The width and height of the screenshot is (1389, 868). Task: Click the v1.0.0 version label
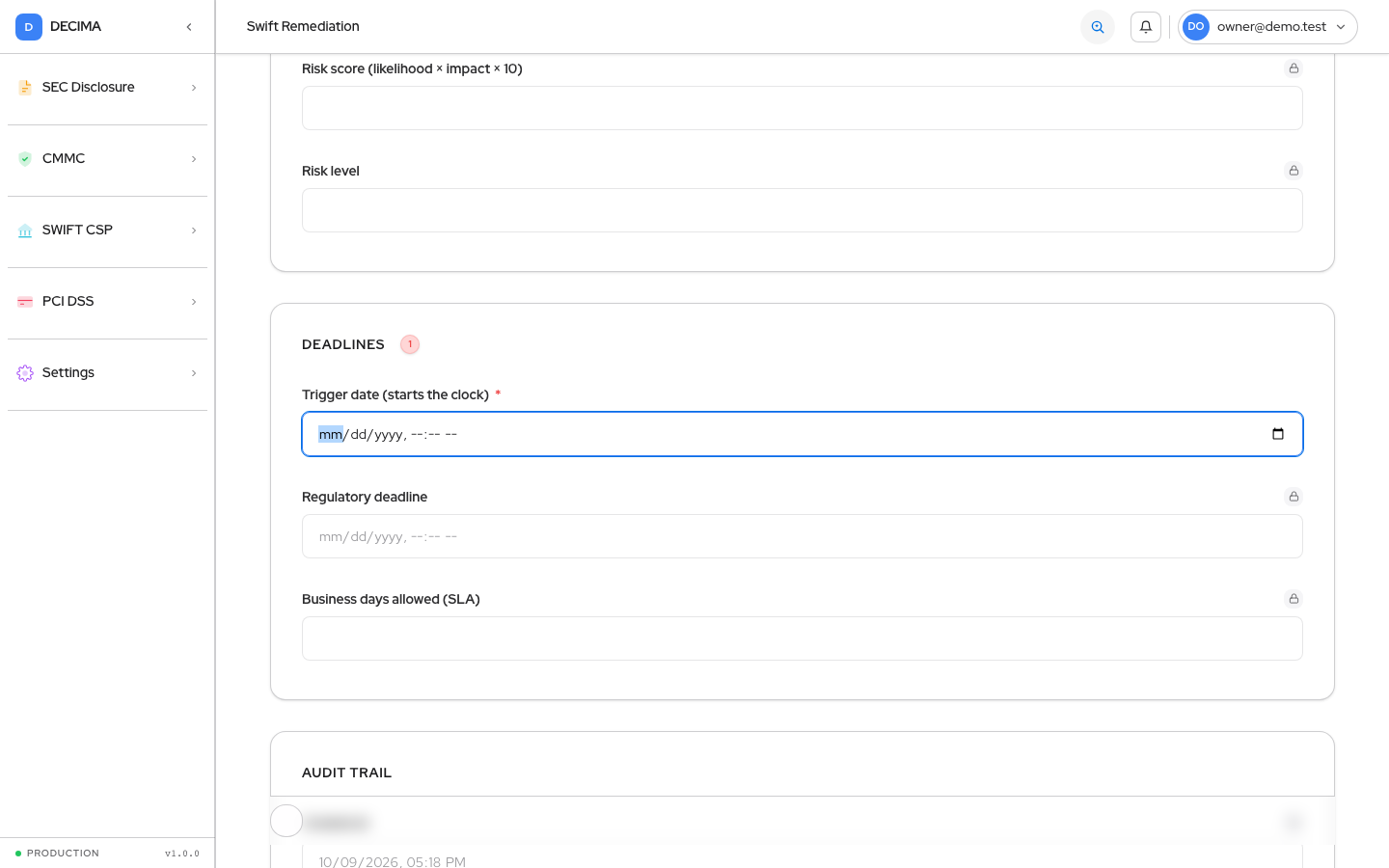pos(182,854)
